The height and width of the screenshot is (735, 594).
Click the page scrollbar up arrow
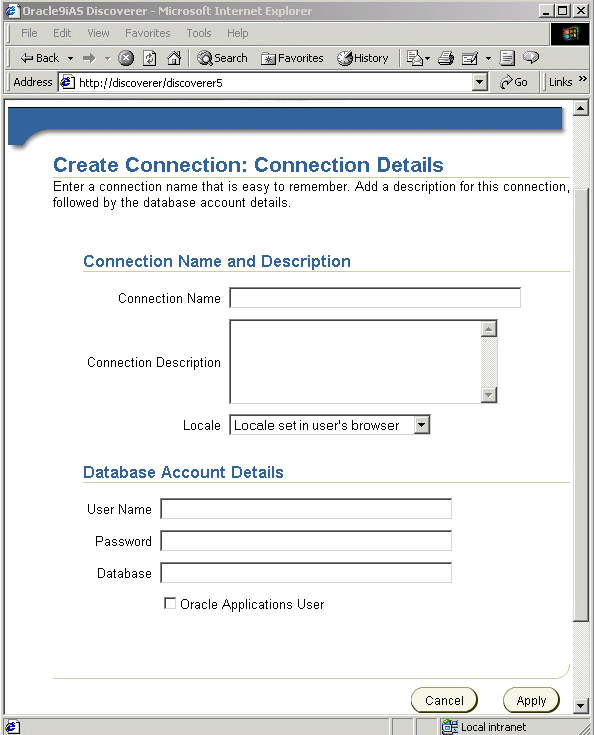(x=580, y=108)
